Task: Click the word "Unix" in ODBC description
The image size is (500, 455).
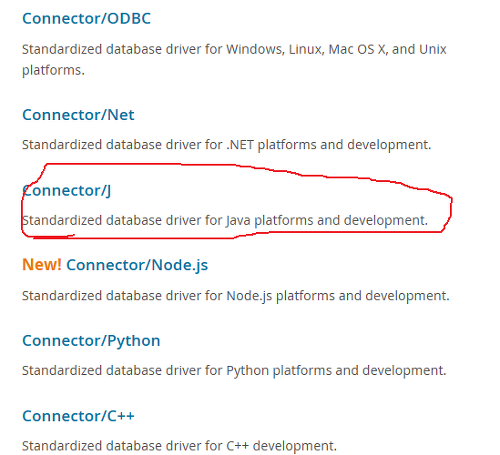Action: [x=433, y=49]
